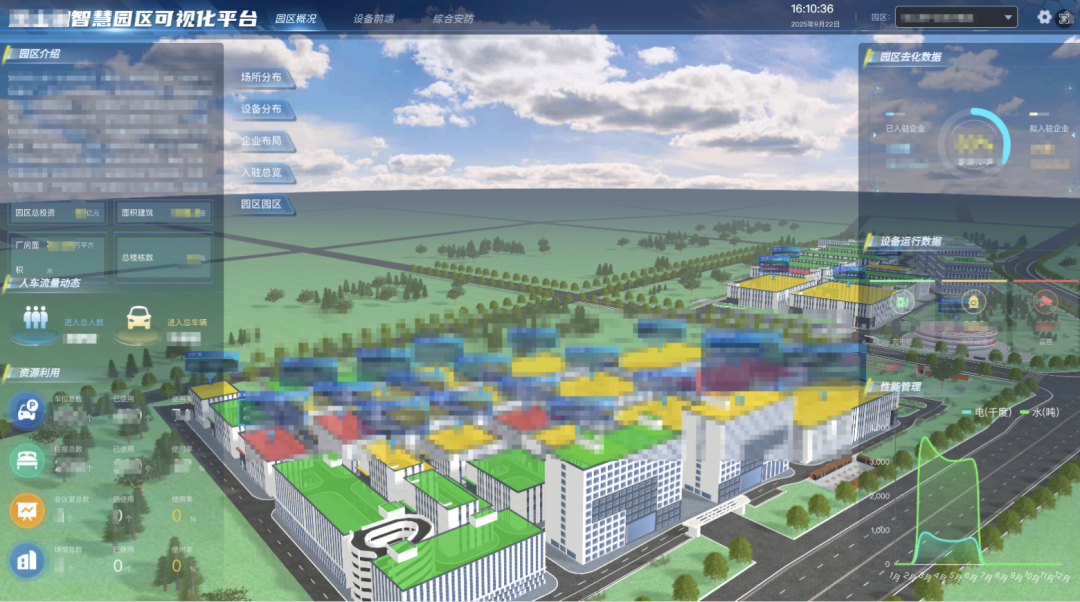Click the 性能管理 panel header

(900, 386)
